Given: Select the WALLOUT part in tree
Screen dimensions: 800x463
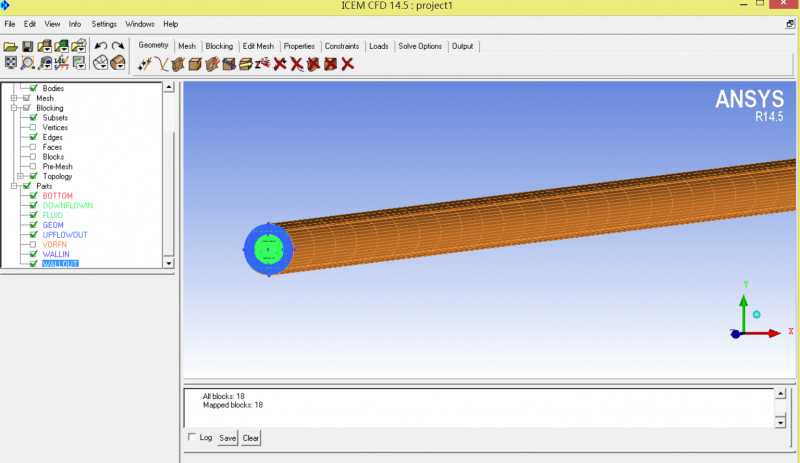Looking at the screenshot, I should (60, 264).
